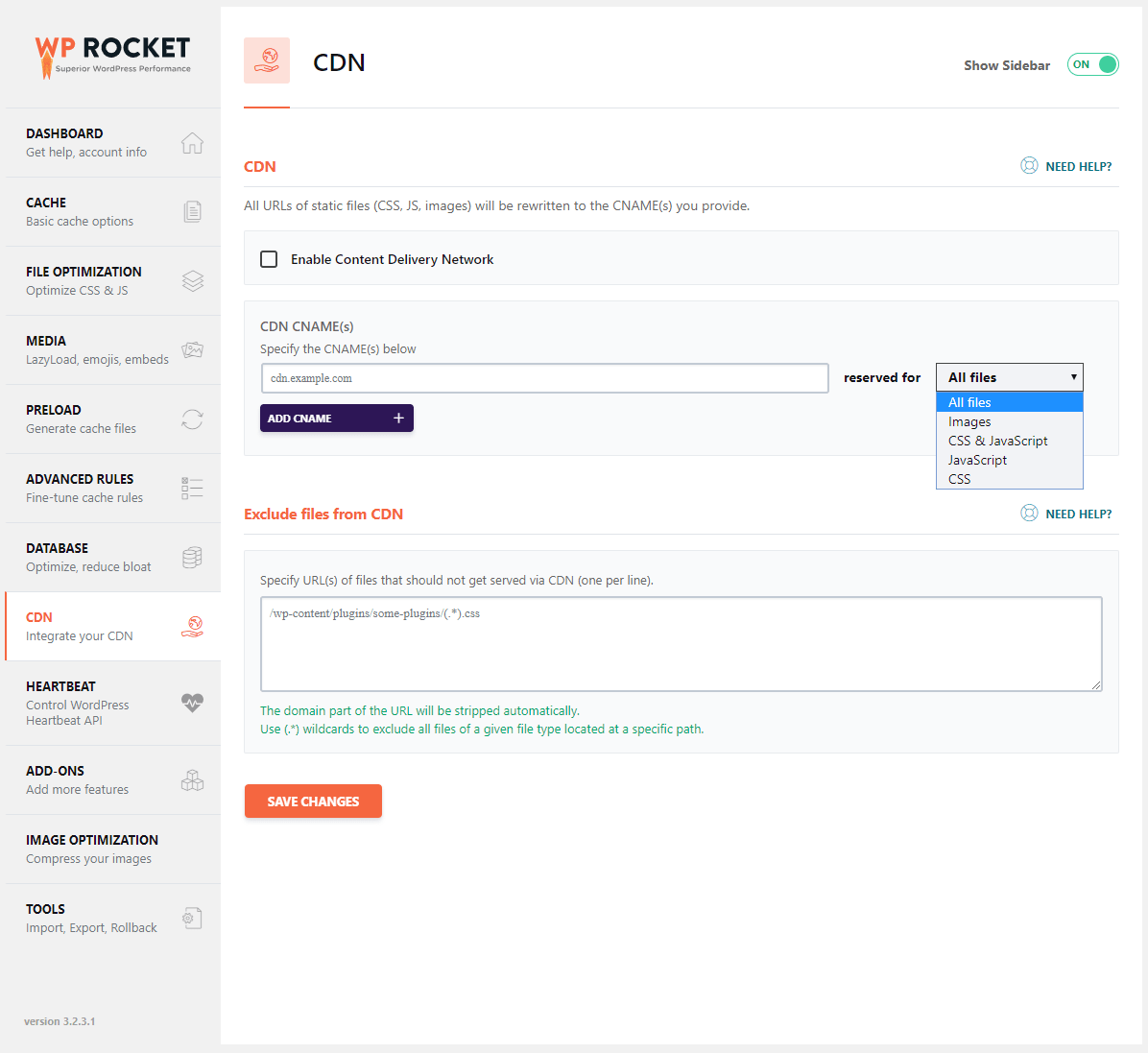This screenshot has width=1148, height=1053.
Task: Choose Images from the dropdown list
Action: click(969, 421)
